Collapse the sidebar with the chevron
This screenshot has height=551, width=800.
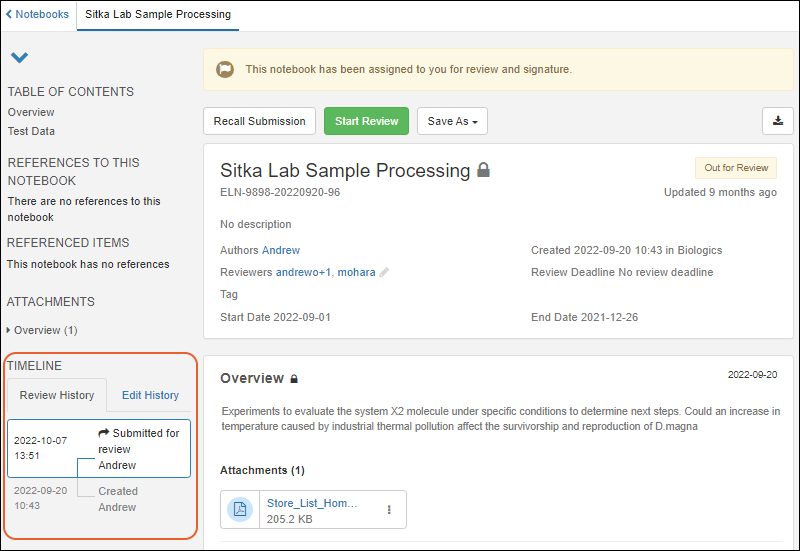tap(19, 58)
